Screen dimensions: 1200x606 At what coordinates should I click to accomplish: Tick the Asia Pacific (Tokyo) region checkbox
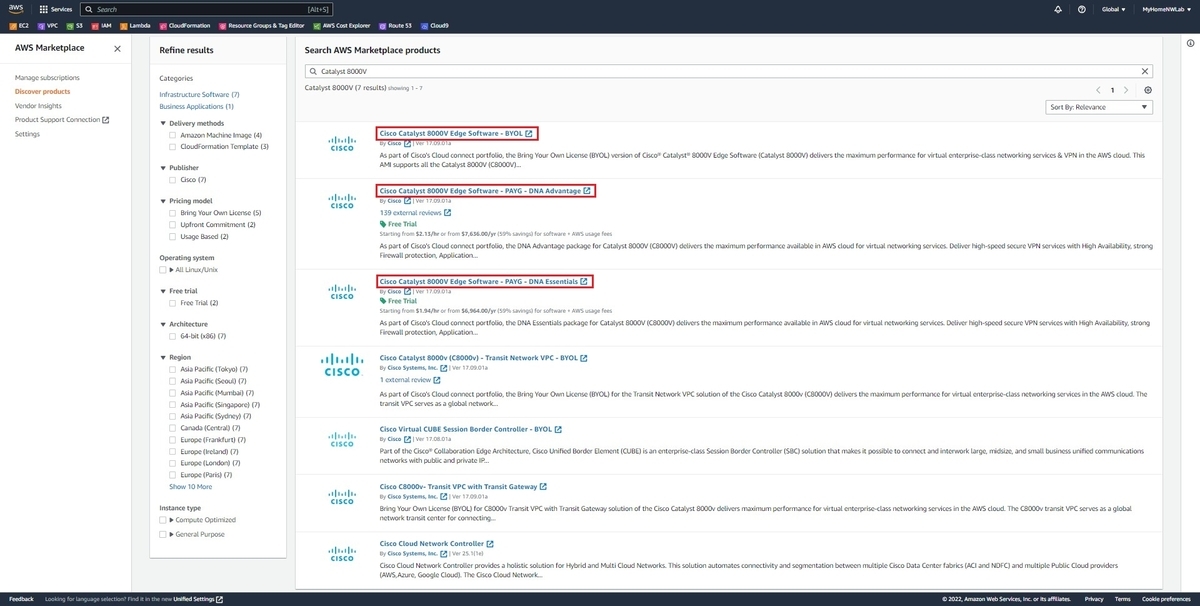tap(173, 369)
